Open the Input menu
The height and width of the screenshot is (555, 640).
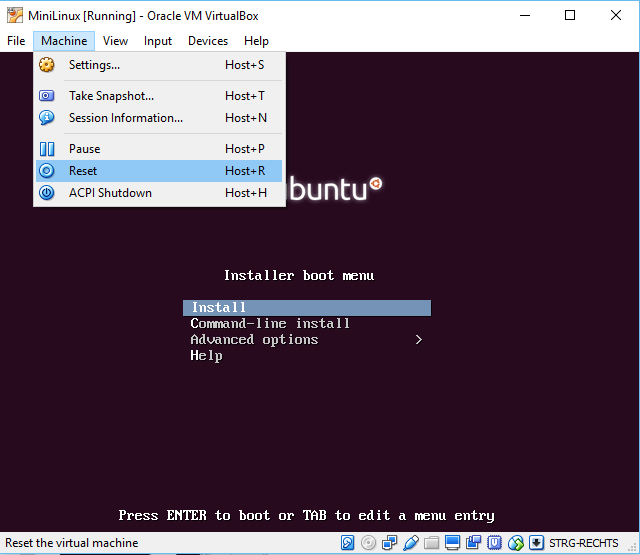[158, 41]
